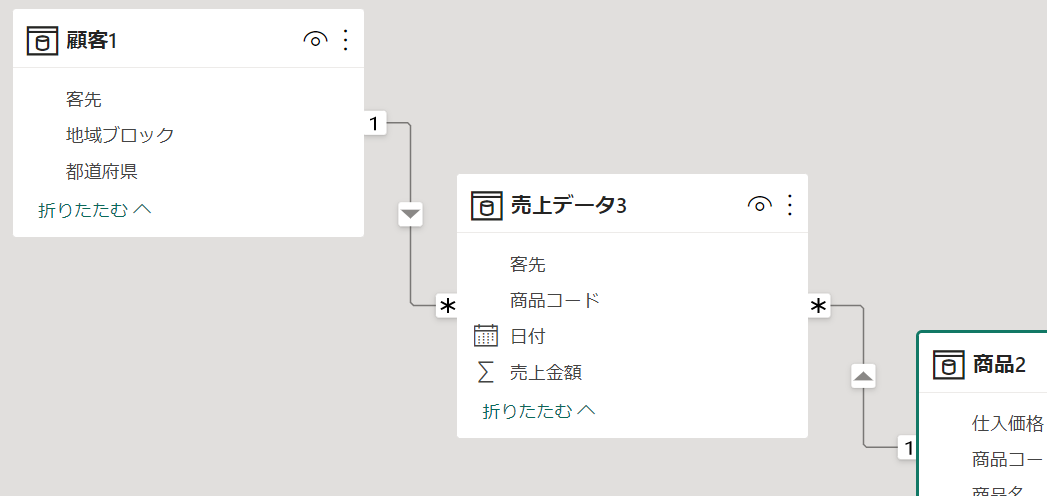Click the 1 cardinality marker beside 顧客1
The image size is (1047, 496).
374,124
